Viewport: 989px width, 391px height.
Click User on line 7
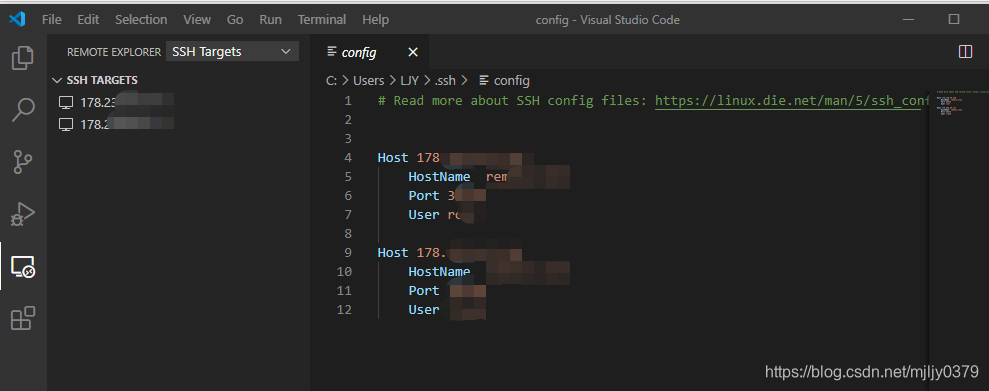[424, 214]
